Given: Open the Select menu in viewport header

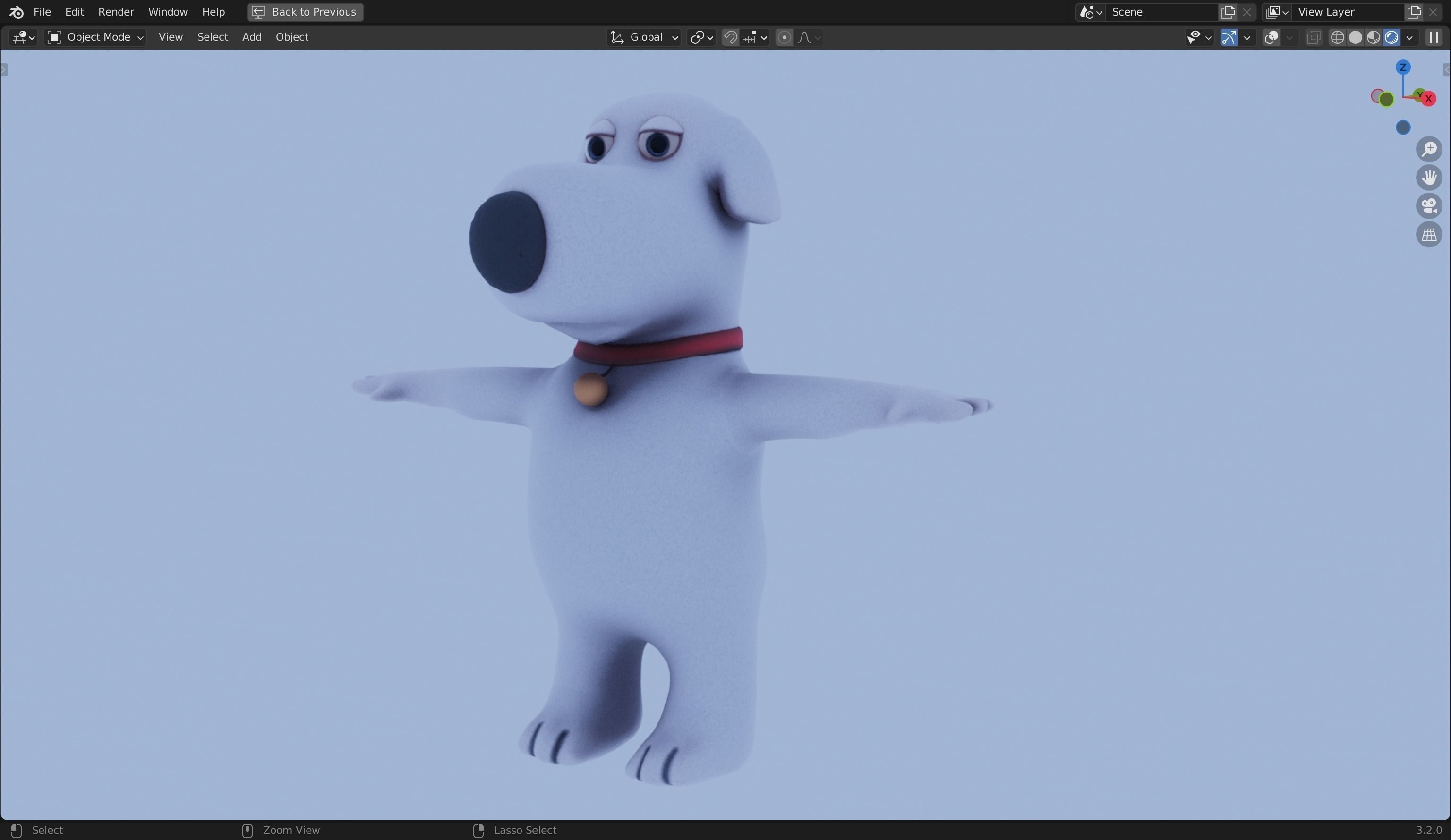Looking at the screenshot, I should pyautogui.click(x=213, y=37).
